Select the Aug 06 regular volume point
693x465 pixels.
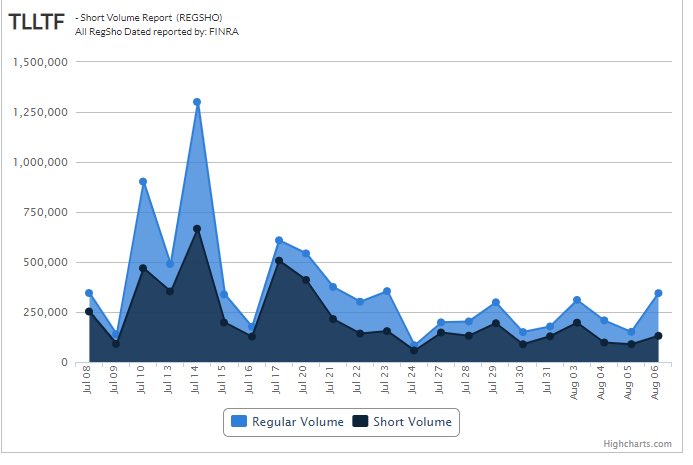click(658, 293)
